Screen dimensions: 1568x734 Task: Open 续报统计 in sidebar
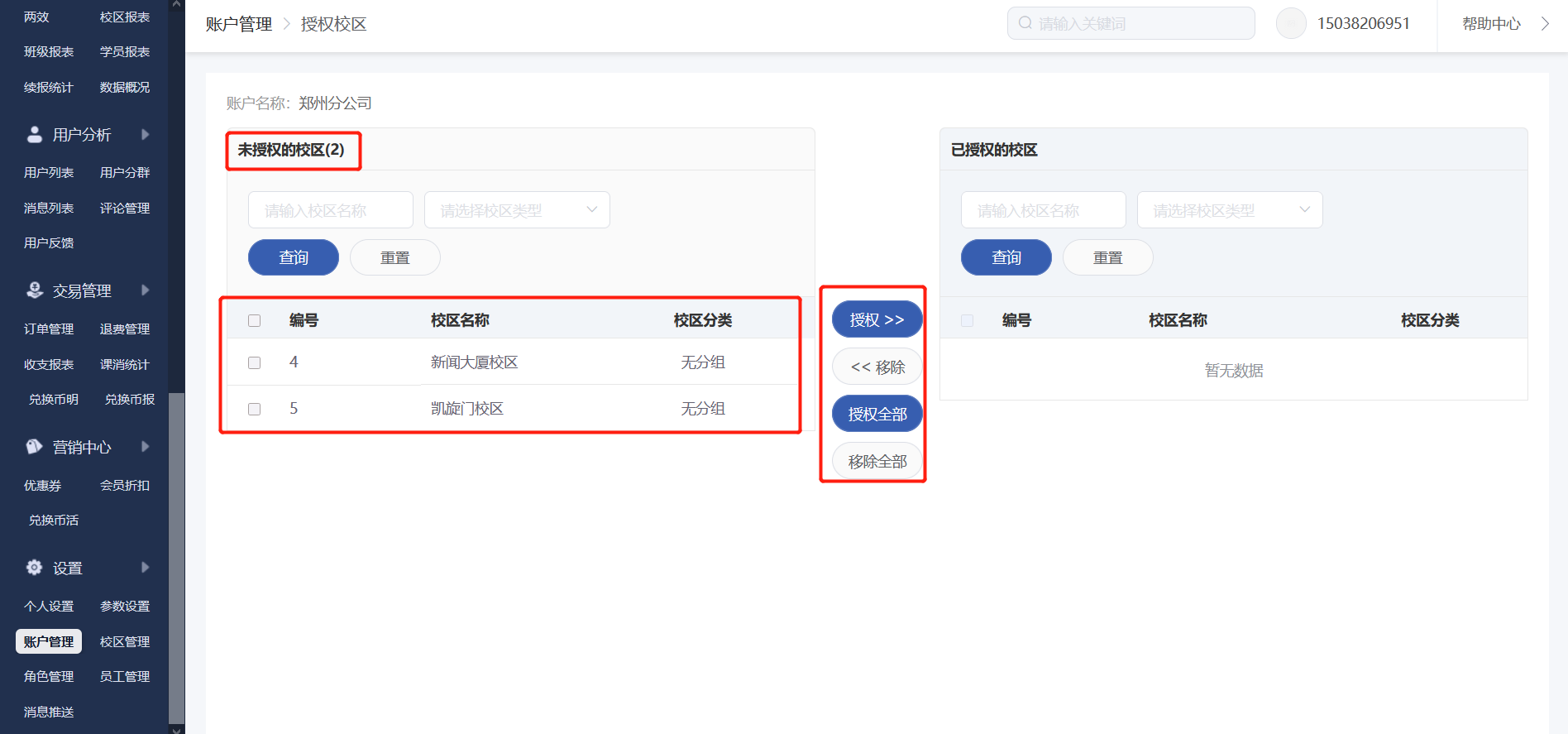point(49,87)
